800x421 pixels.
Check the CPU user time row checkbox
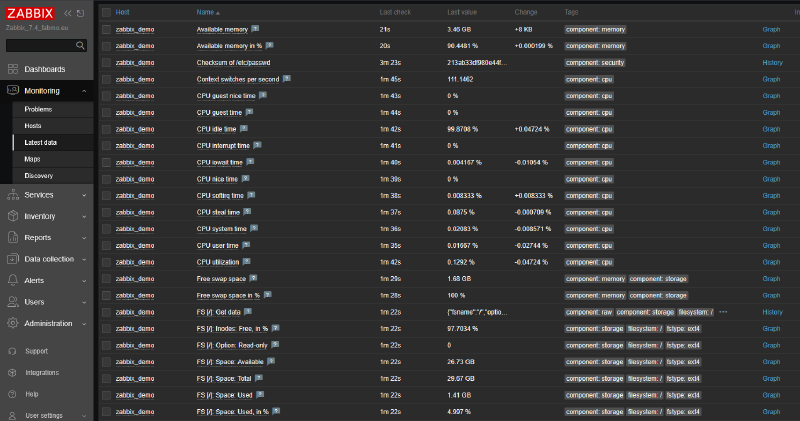click(x=106, y=245)
